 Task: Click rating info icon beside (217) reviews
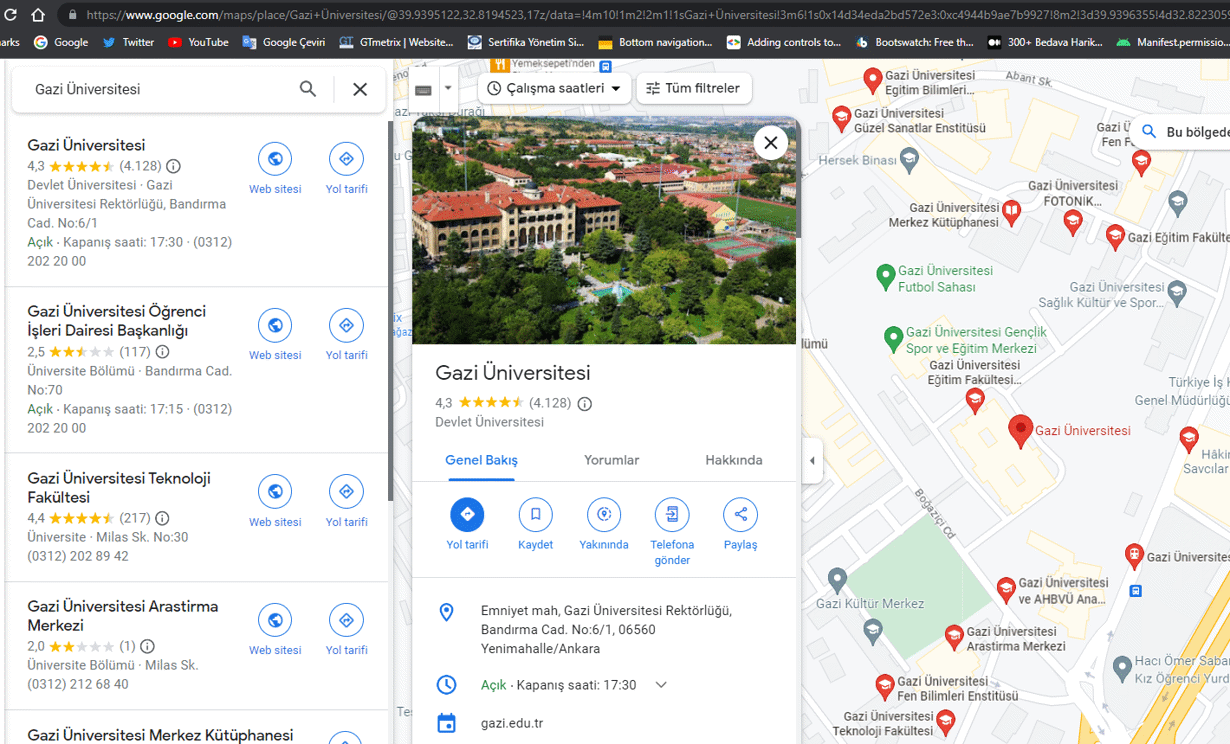pyautogui.click(x=162, y=518)
